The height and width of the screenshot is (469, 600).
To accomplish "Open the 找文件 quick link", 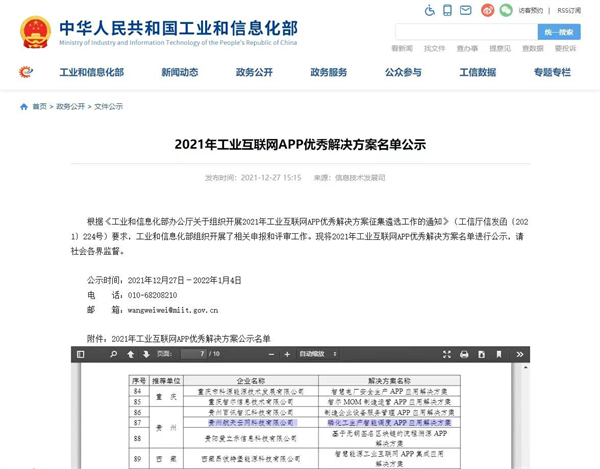I will 435,48.
